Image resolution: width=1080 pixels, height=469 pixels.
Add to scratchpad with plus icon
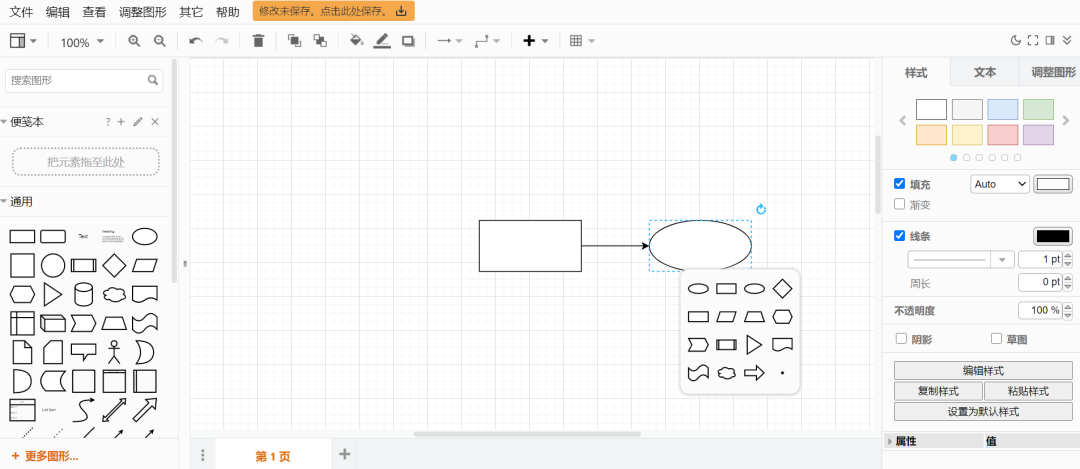121,122
